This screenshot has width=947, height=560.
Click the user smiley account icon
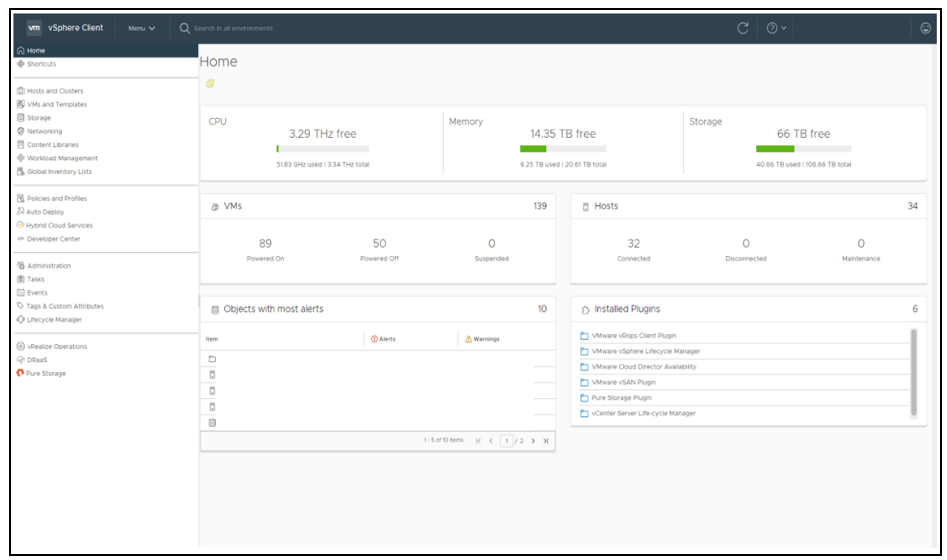[925, 28]
